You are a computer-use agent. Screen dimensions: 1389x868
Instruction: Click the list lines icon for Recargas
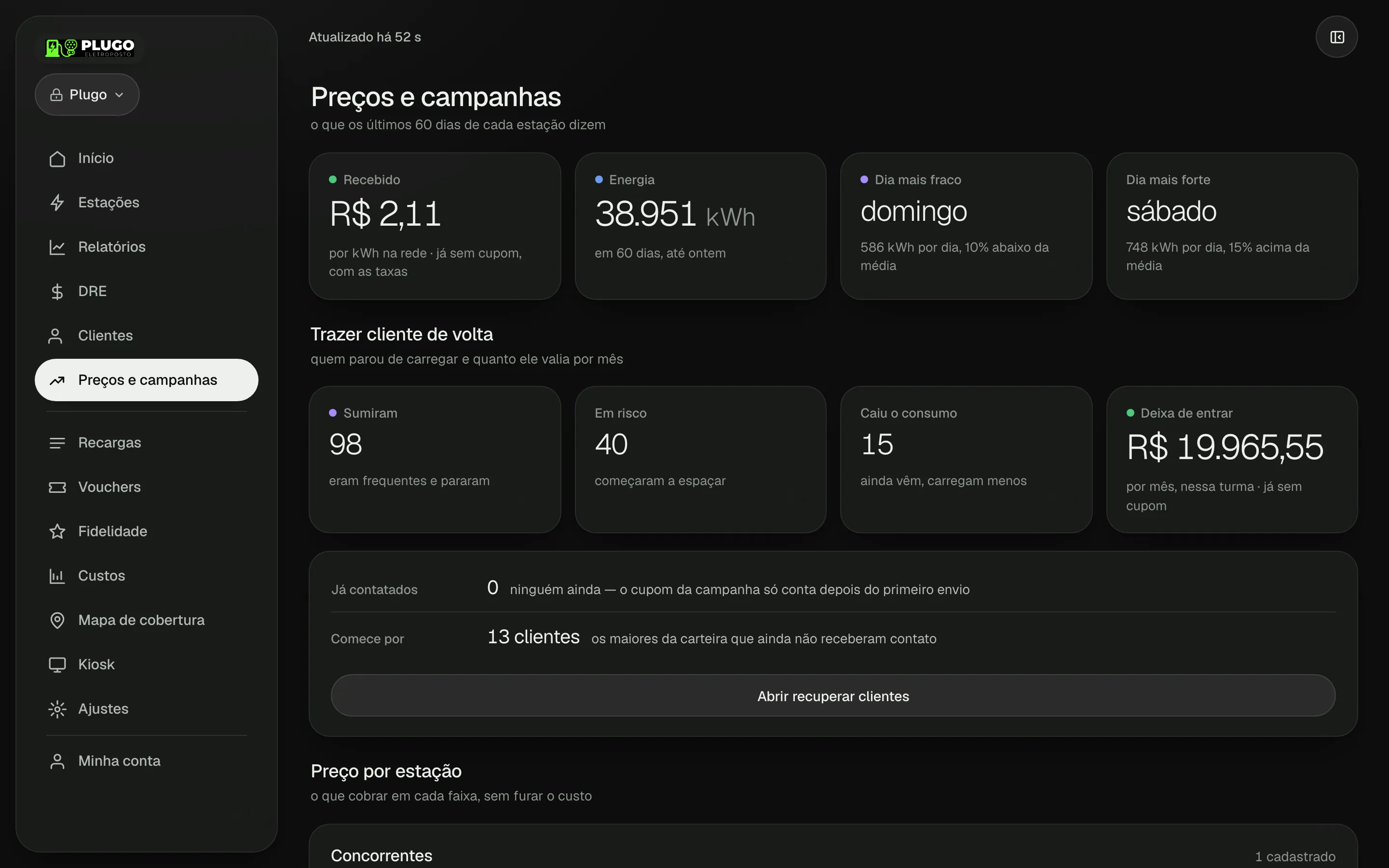click(57, 443)
